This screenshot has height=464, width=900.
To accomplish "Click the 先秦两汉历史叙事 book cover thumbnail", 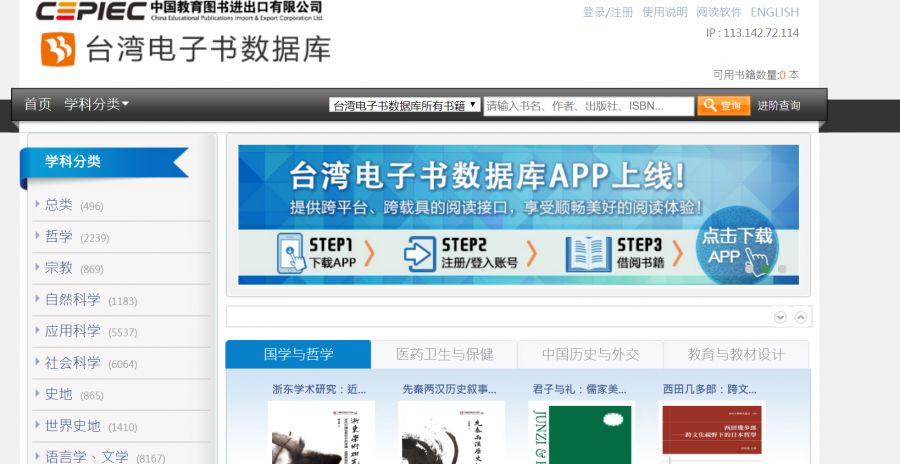I will pos(452,432).
